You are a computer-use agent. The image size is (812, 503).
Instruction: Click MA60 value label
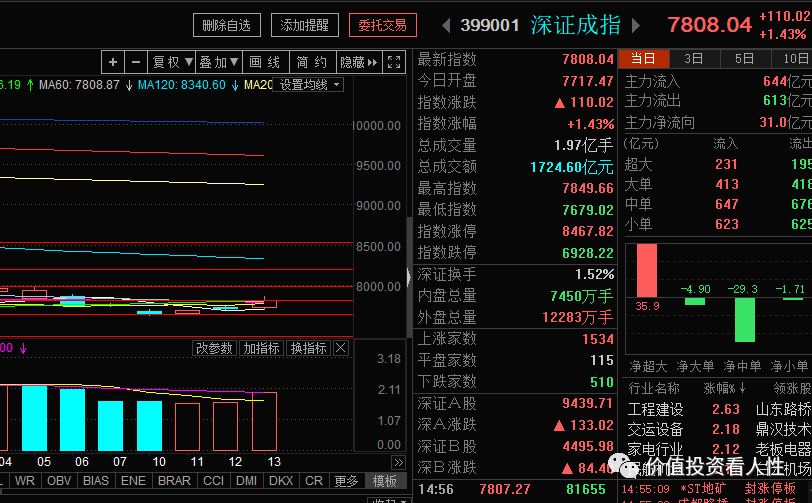point(79,84)
